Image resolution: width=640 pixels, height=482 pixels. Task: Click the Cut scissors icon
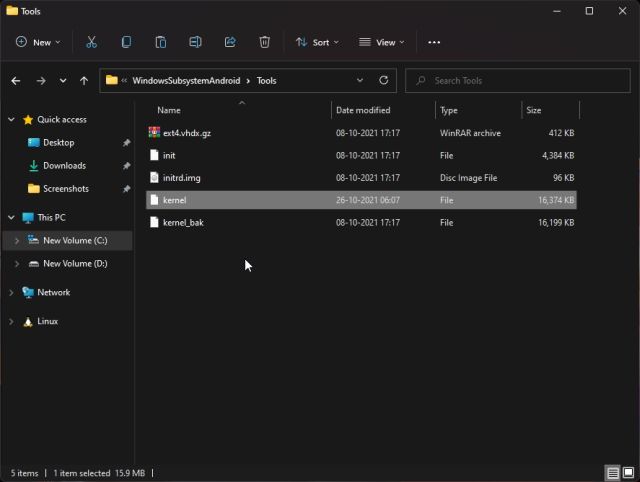(91, 42)
